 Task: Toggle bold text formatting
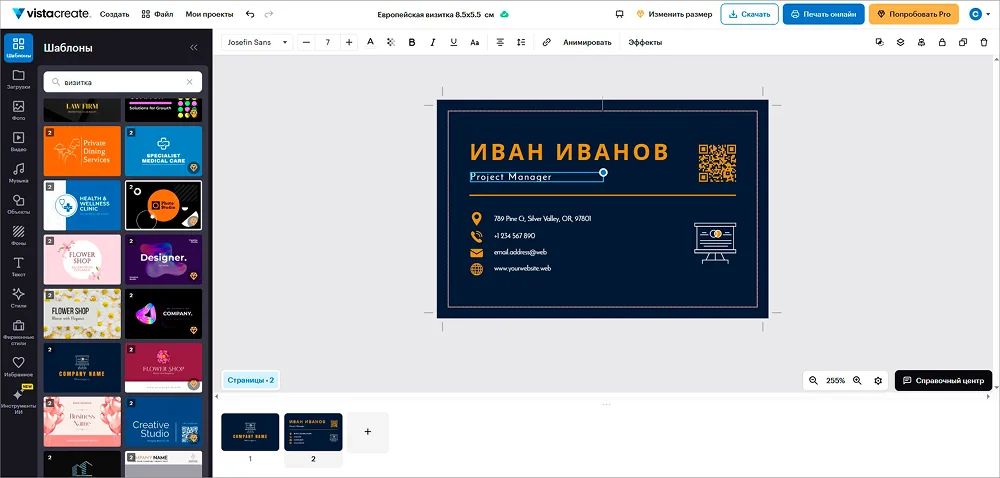[x=412, y=42]
